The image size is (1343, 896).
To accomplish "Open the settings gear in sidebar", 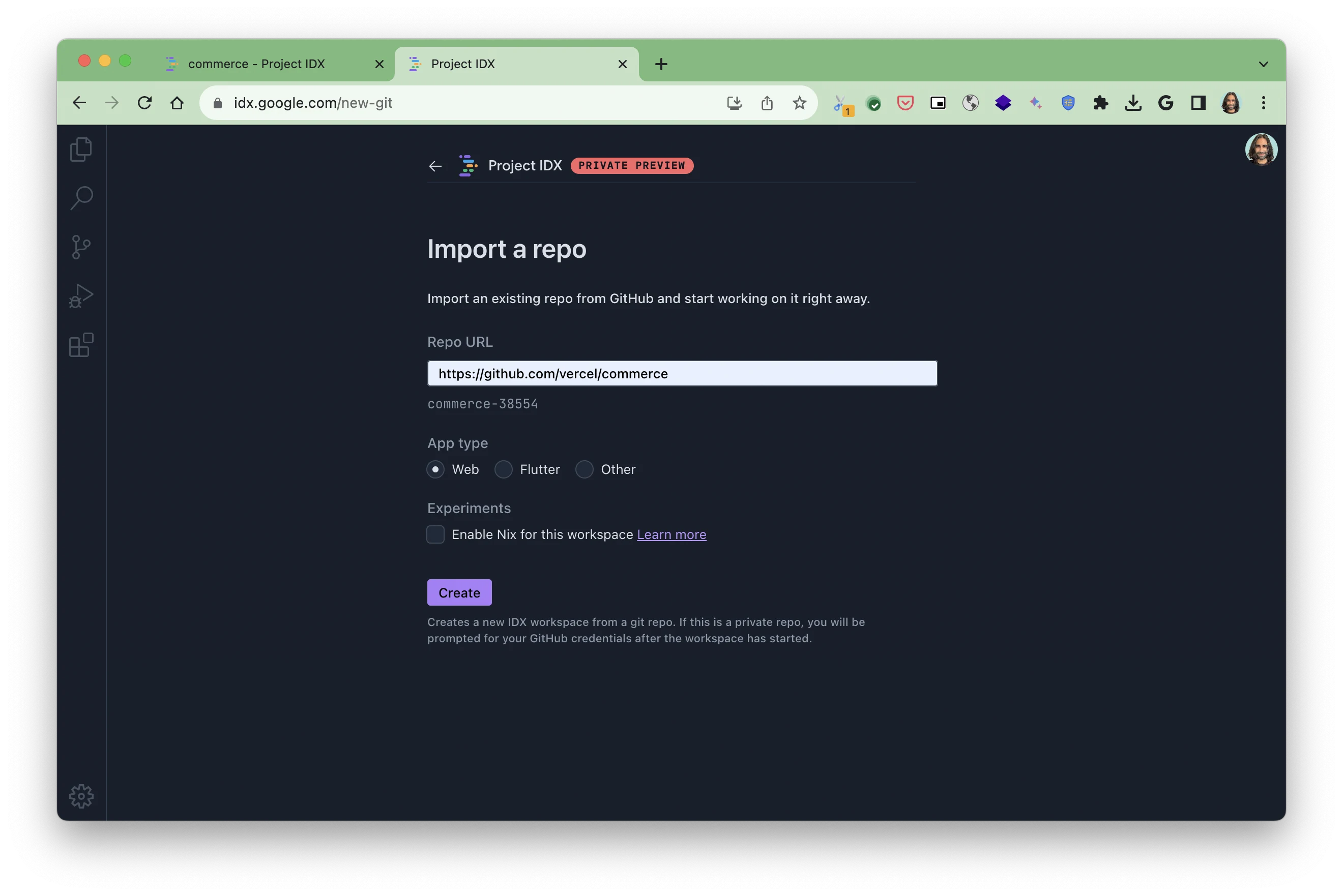I will click(x=81, y=796).
